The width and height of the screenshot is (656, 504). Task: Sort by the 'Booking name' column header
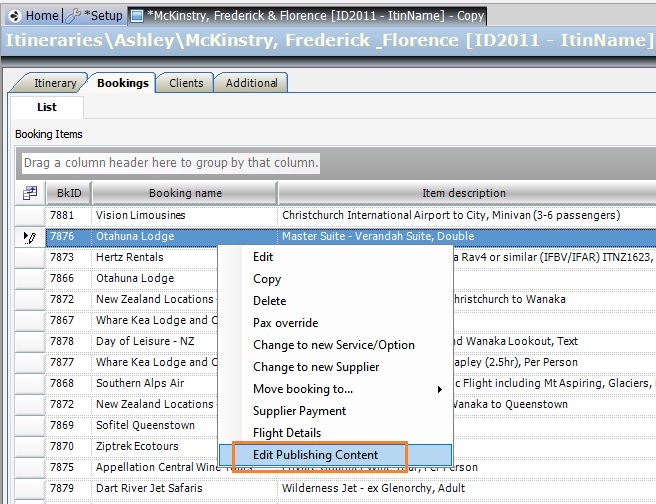click(x=185, y=193)
